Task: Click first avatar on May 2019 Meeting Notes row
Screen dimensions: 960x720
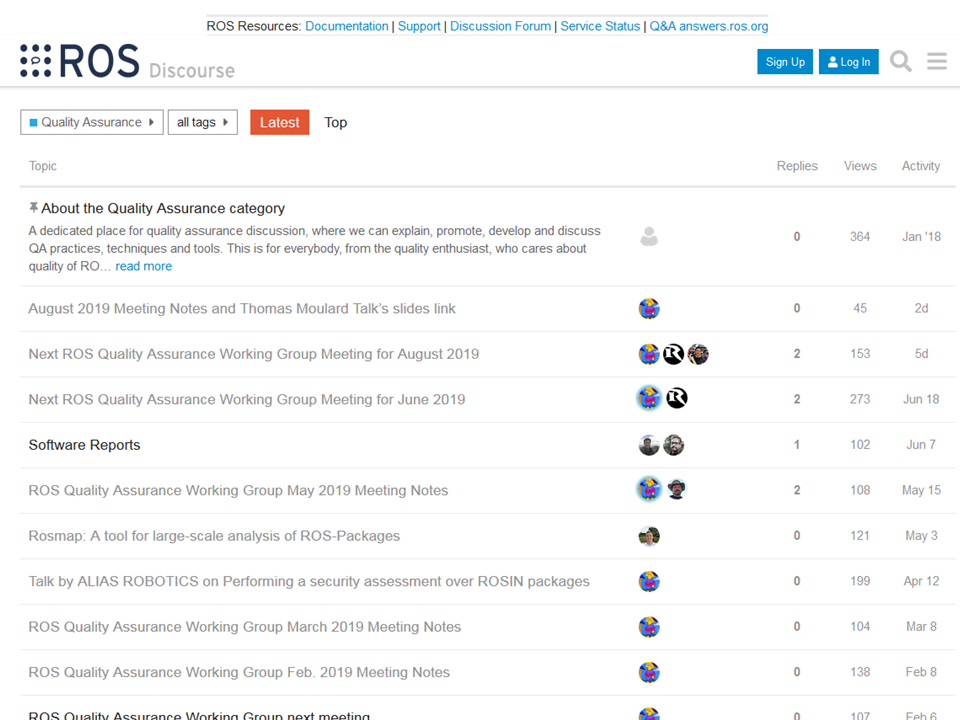Action: coord(649,489)
